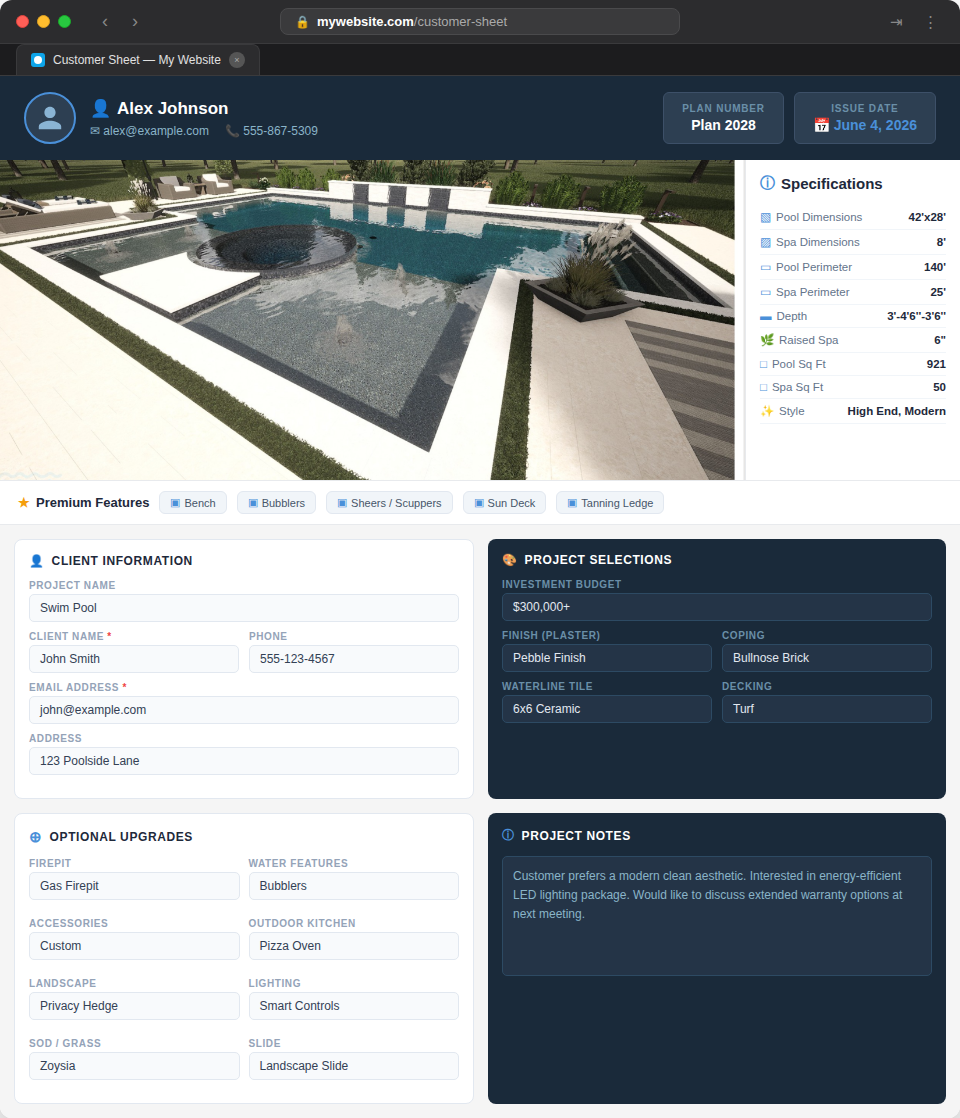Click the Investment Budget field showing $300,000+
The height and width of the screenshot is (1118, 960).
coord(717,607)
